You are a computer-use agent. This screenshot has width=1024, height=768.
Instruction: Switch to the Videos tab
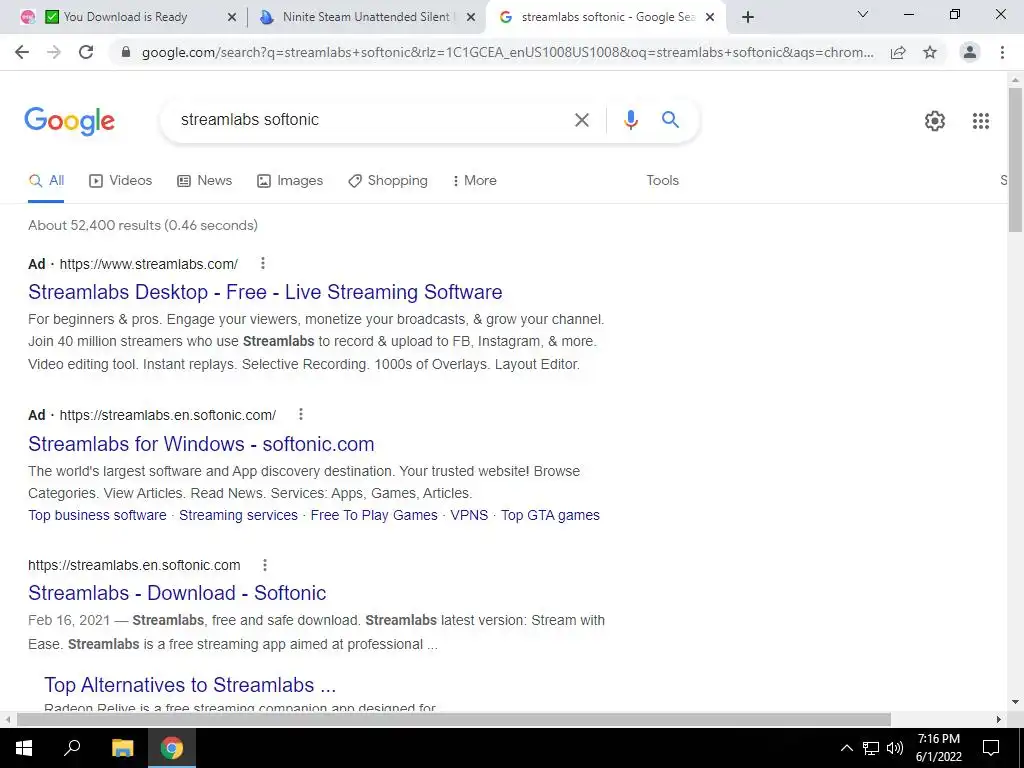[x=120, y=180]
